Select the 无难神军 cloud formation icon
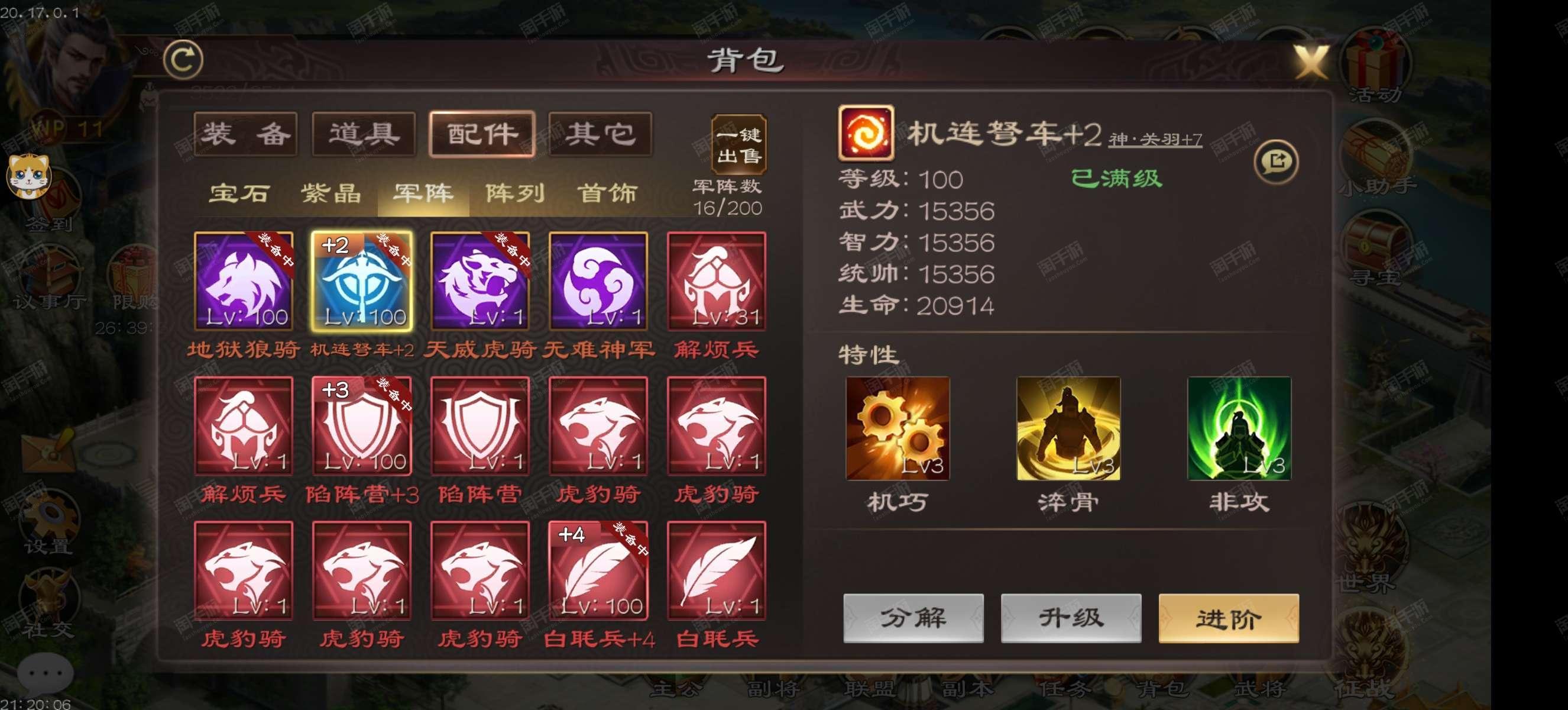The height and width of the screenshot is (710, 1568). (598, 280)
